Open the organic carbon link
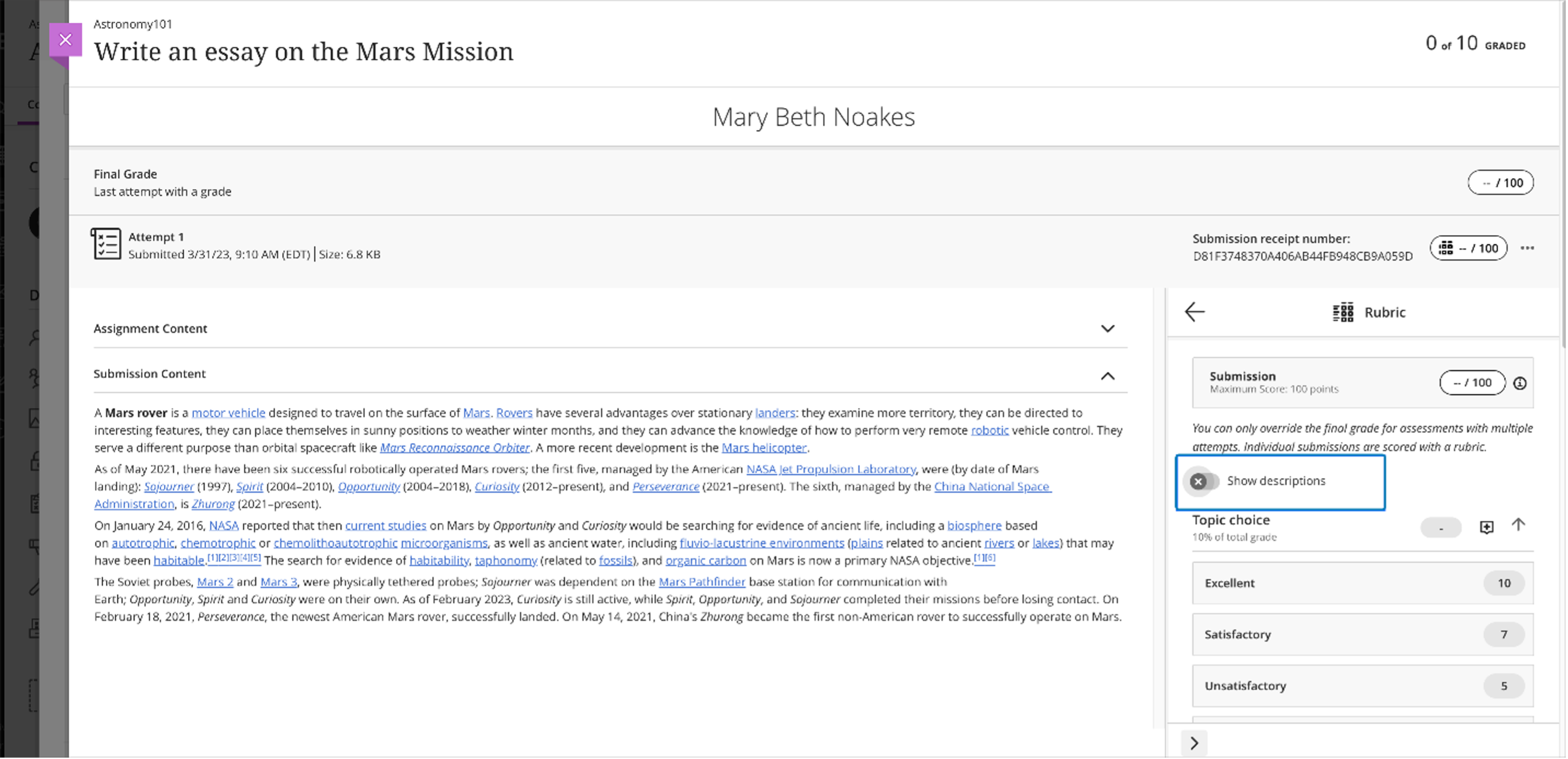Viewport: 1568px width, 759px height. point(706,561)
